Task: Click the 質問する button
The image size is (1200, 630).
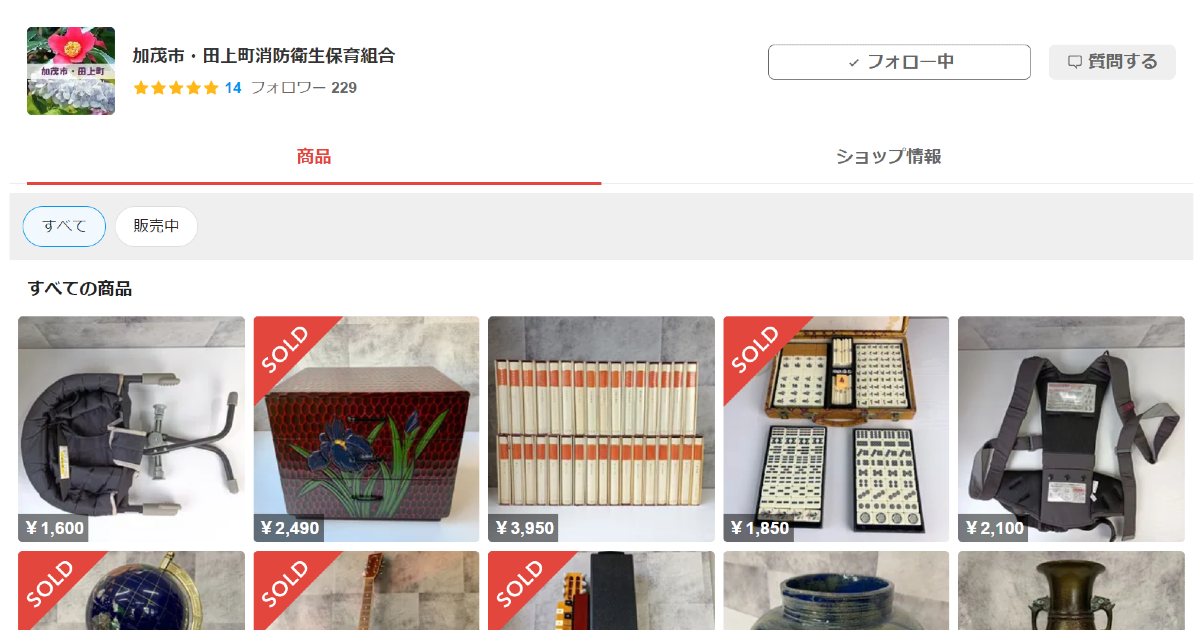Action: (x=1112, y=62)
